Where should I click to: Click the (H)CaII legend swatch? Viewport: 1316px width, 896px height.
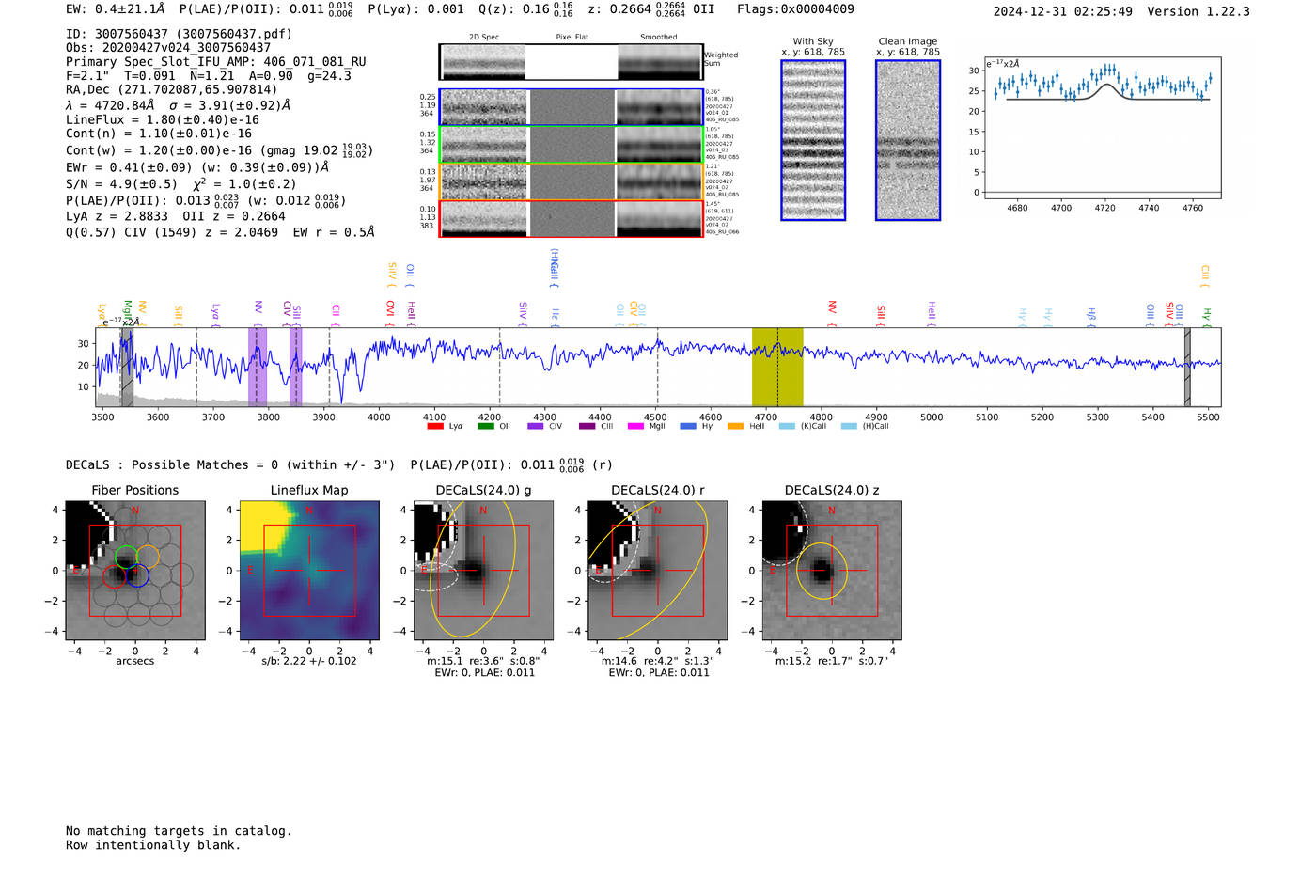pos(849,427)
